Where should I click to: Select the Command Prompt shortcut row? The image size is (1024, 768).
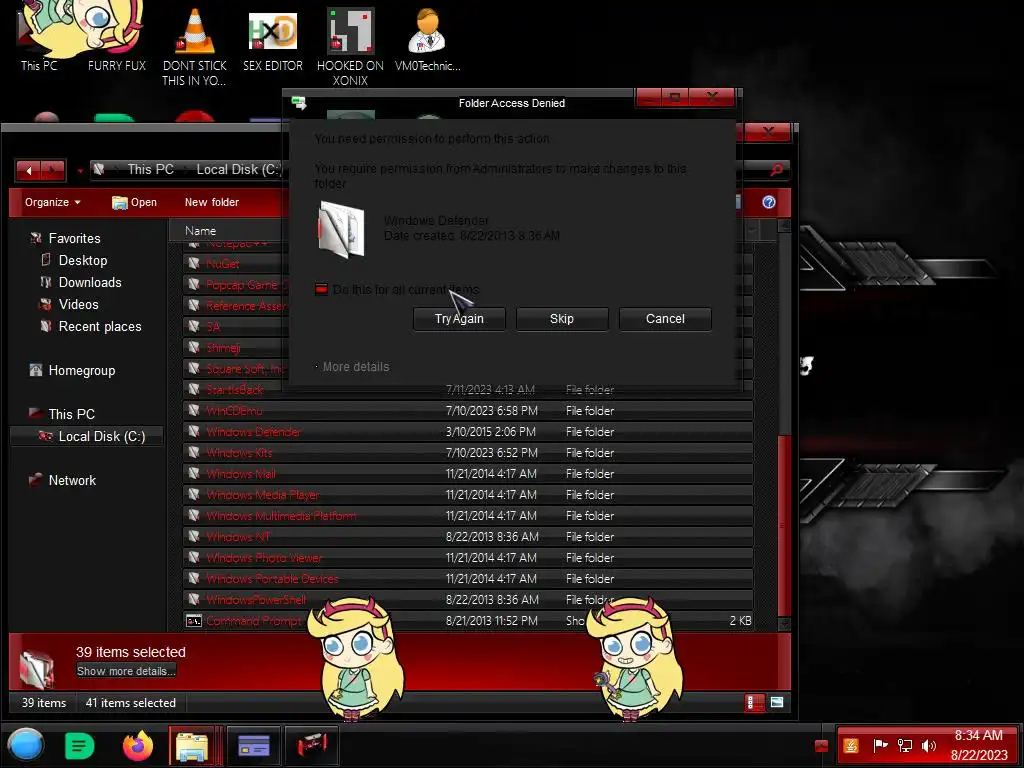pyautogui.click(x=468, y=620)
